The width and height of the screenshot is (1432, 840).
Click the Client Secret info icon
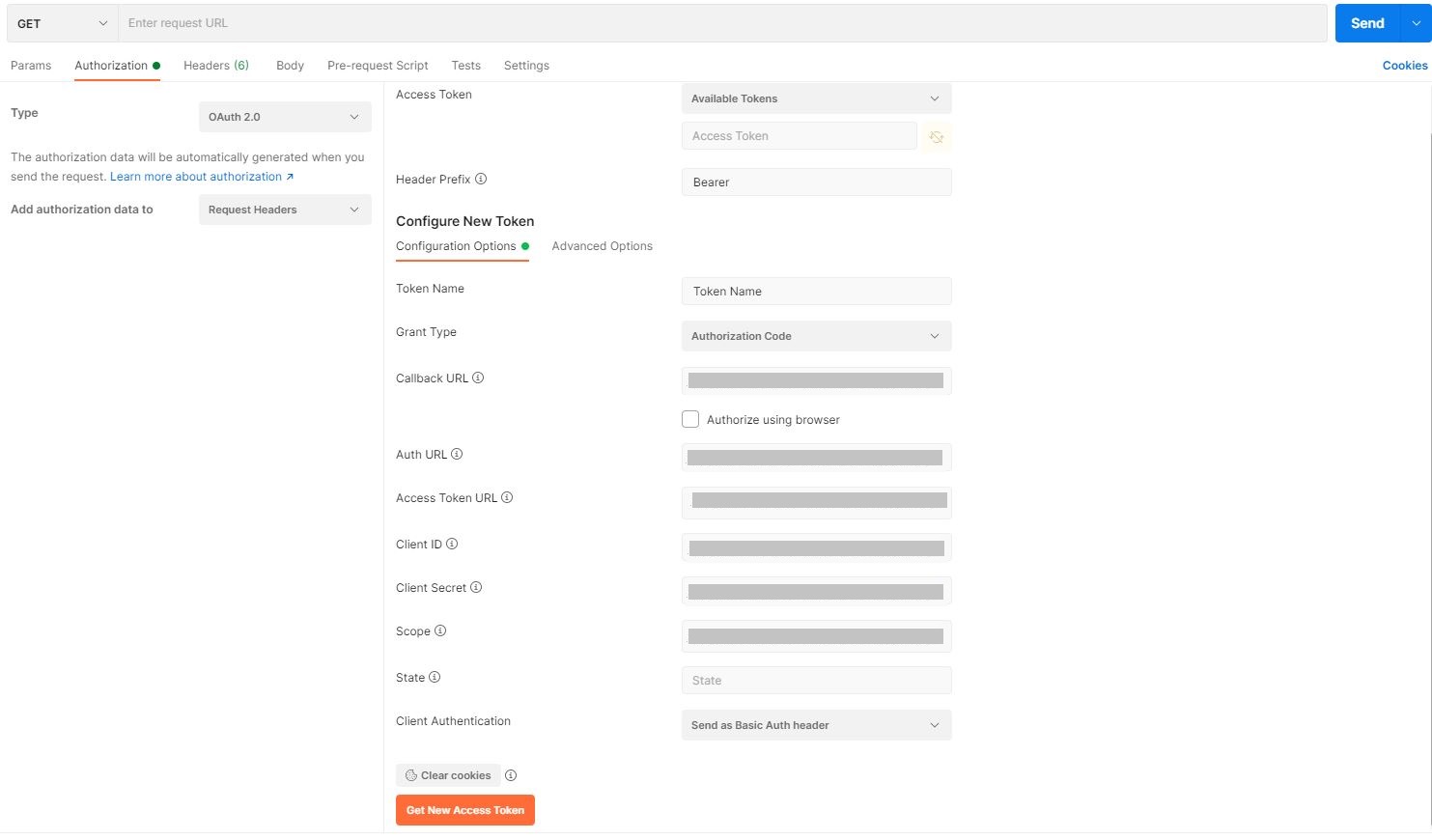click(475, 587)
